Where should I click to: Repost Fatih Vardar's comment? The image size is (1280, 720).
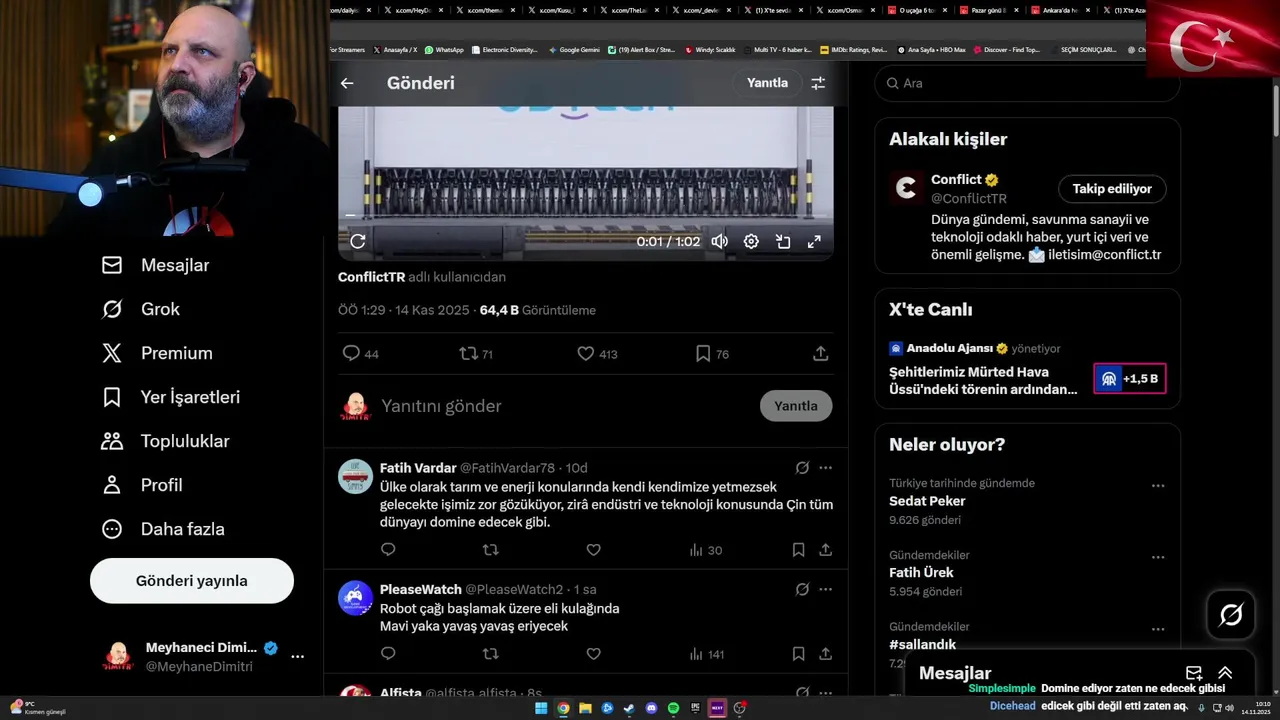pyautogui.click(x=490, y=549)
